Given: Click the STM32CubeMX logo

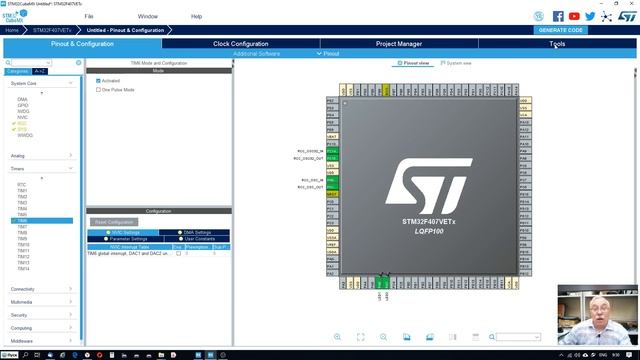Looking at the screenshot, I should (15, 16).
